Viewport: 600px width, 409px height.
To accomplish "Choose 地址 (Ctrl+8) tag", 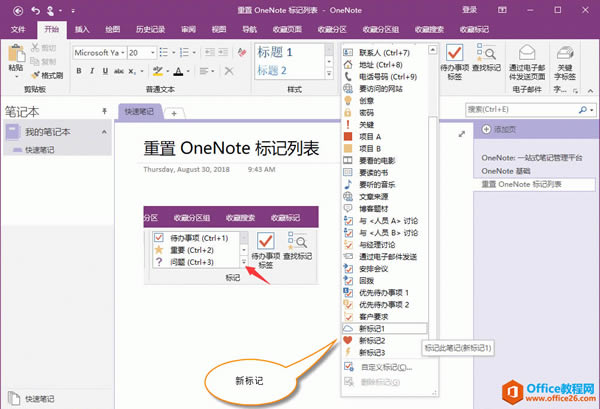I will (x=384, y=65).
